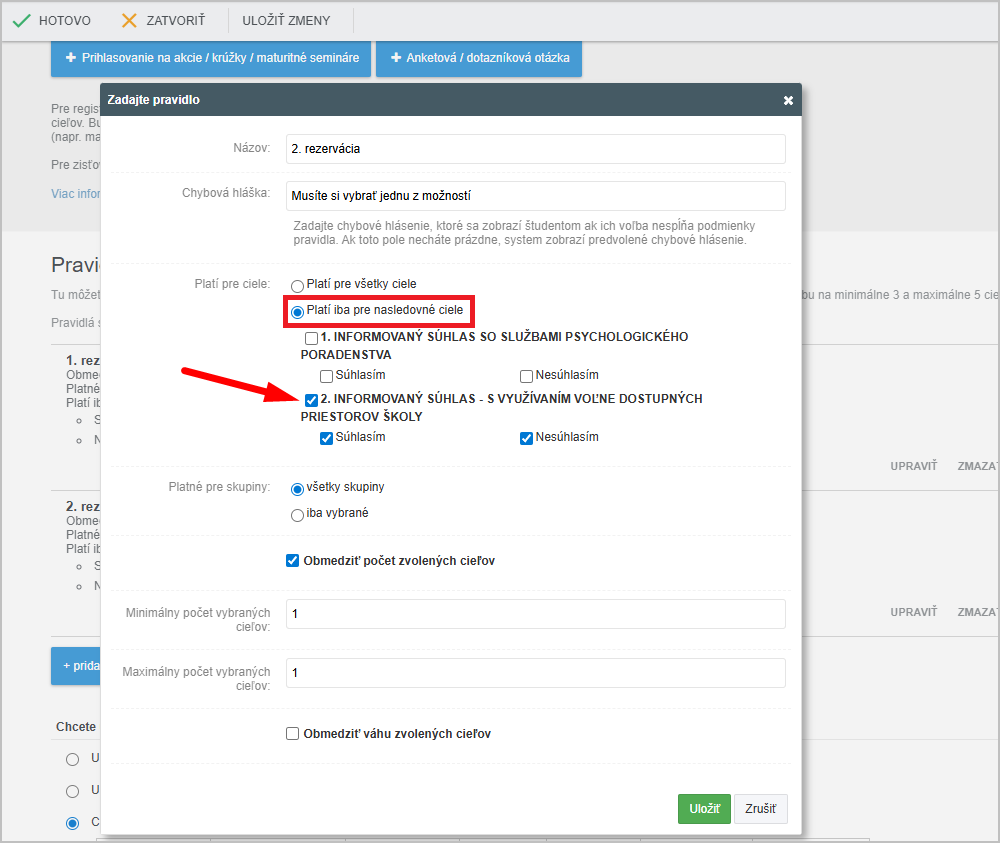The width and height of the screenshot is (1000, 843).
Task: Click the Minimálny počet vybraných cieľov field
Action: click(x=535, y=614)
